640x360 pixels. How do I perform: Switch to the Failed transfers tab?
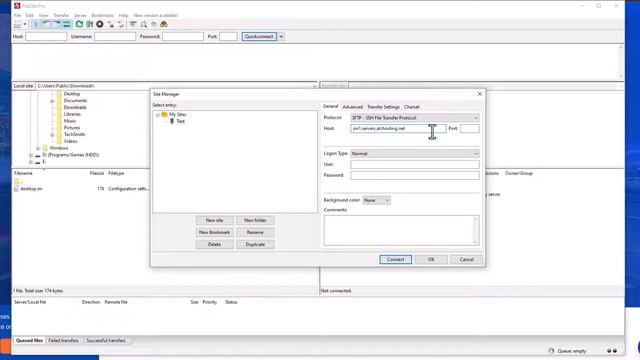(63, 341)
